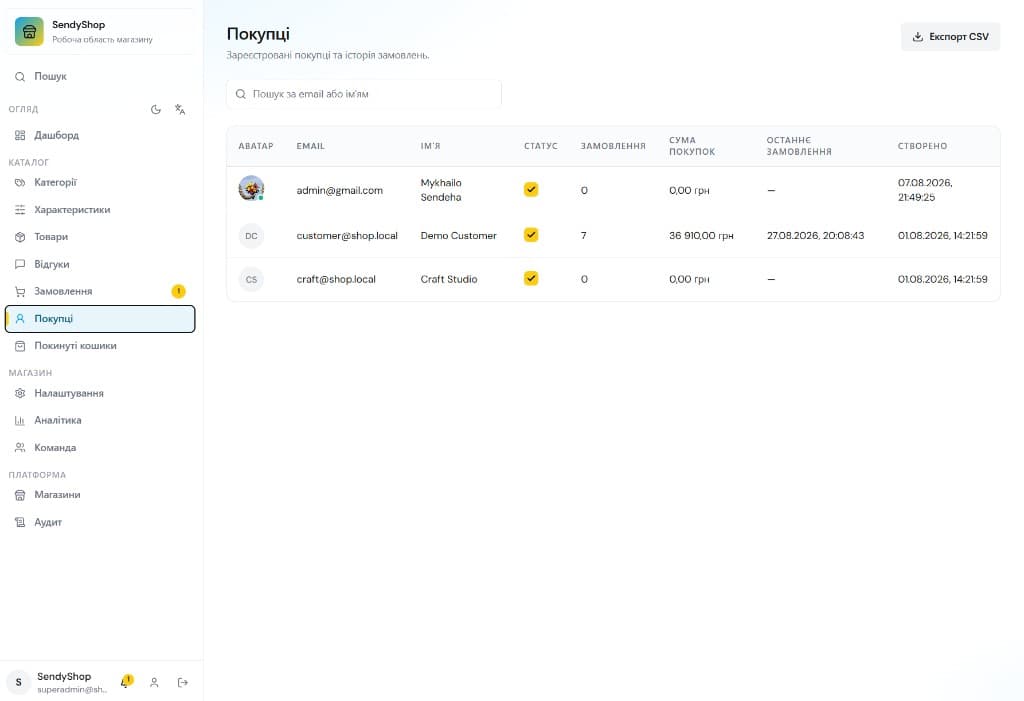Open Характеристики in sidebar

pos(100,210)
